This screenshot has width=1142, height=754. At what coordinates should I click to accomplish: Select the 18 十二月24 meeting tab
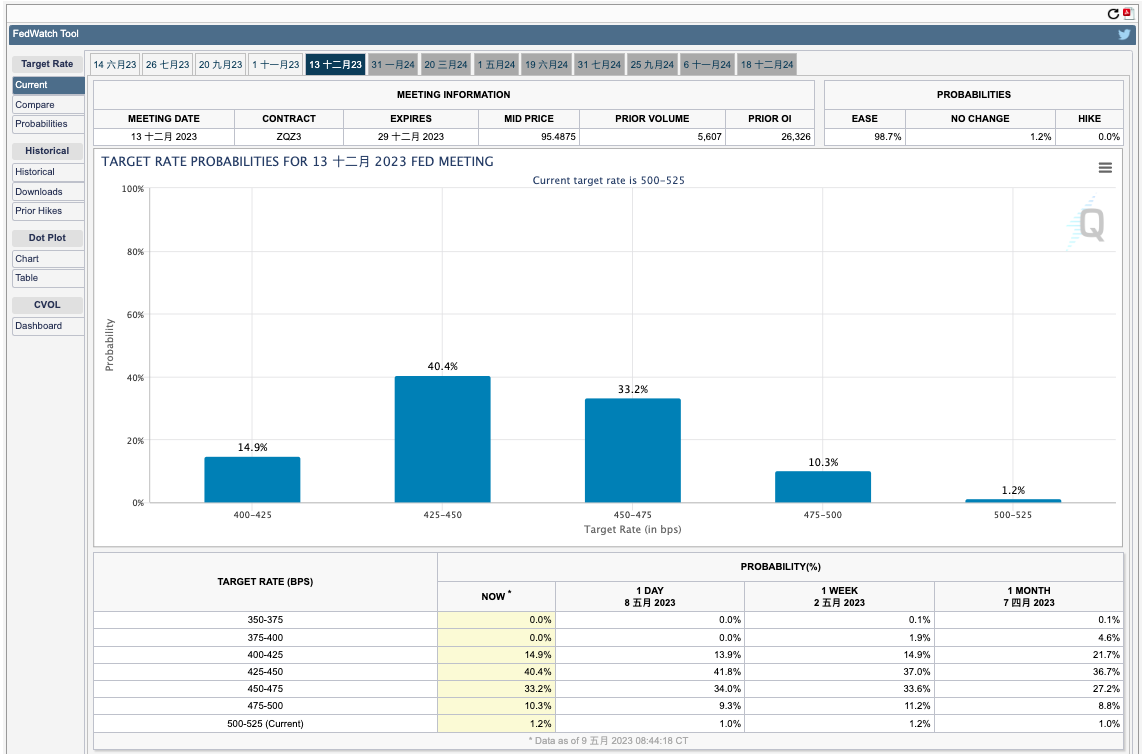pos(767,65)
